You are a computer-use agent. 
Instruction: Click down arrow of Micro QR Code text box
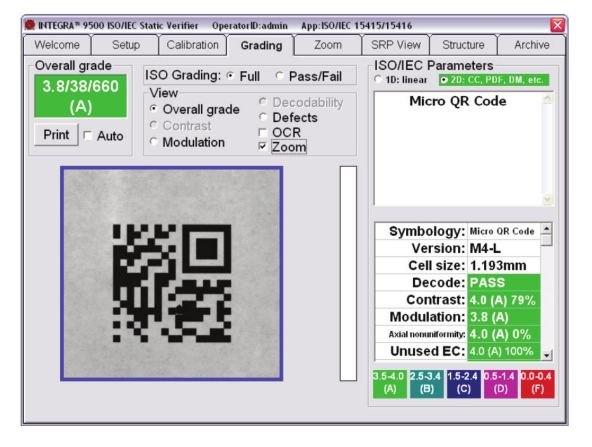(547, 199)
